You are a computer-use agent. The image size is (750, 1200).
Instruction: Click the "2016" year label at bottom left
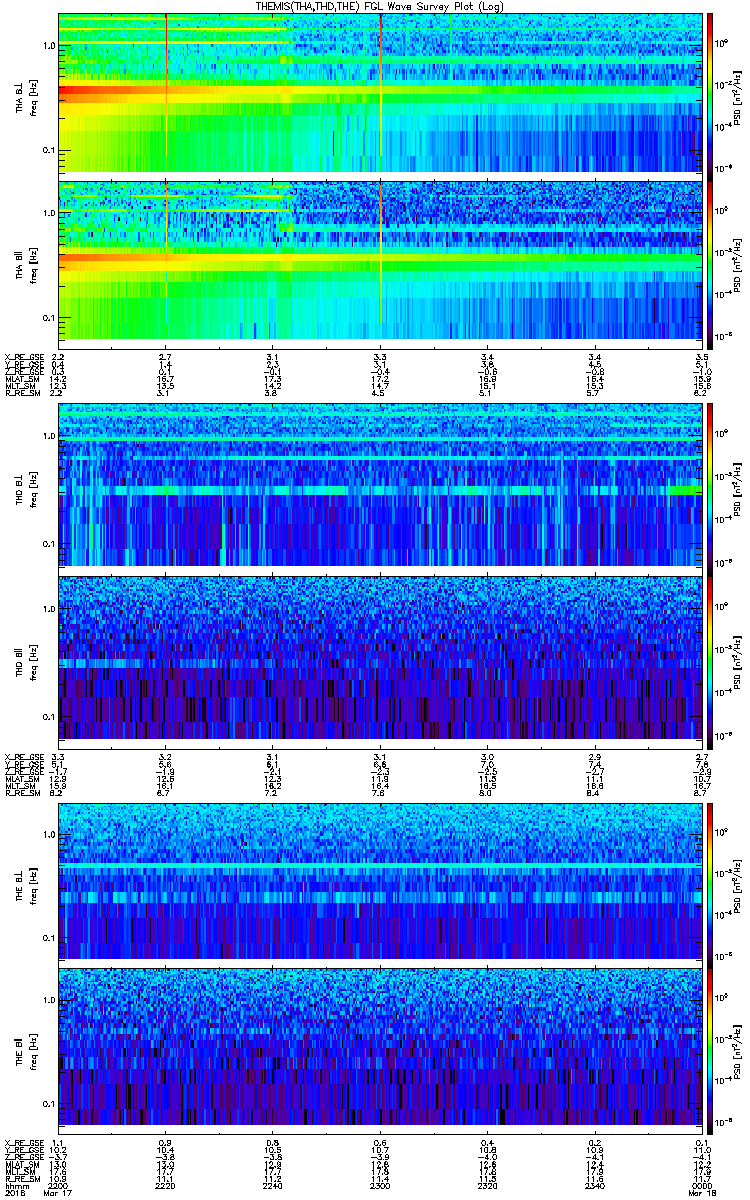coord(14,1193)
